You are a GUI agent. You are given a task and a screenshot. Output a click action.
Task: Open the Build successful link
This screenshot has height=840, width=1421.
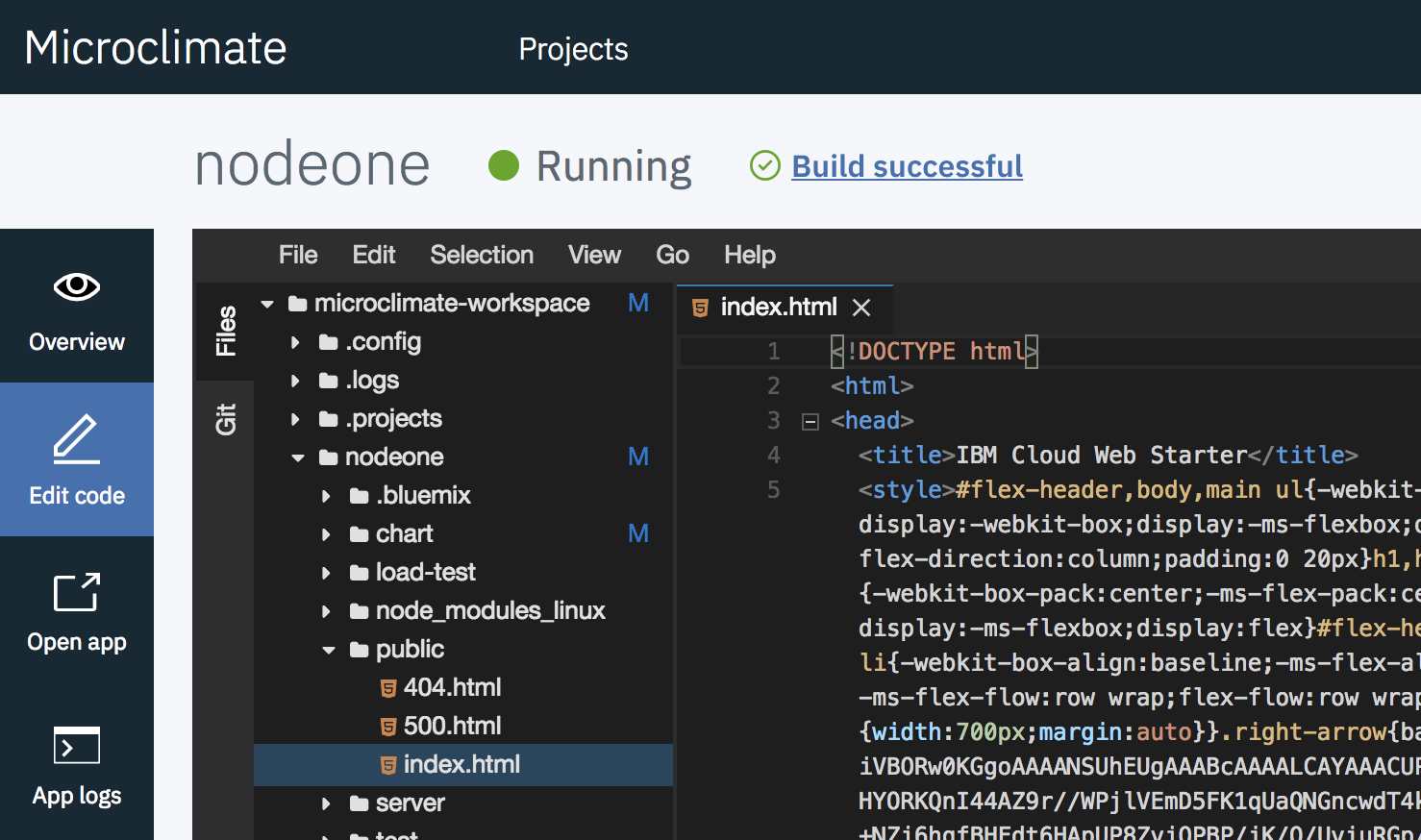coord(907,166)
